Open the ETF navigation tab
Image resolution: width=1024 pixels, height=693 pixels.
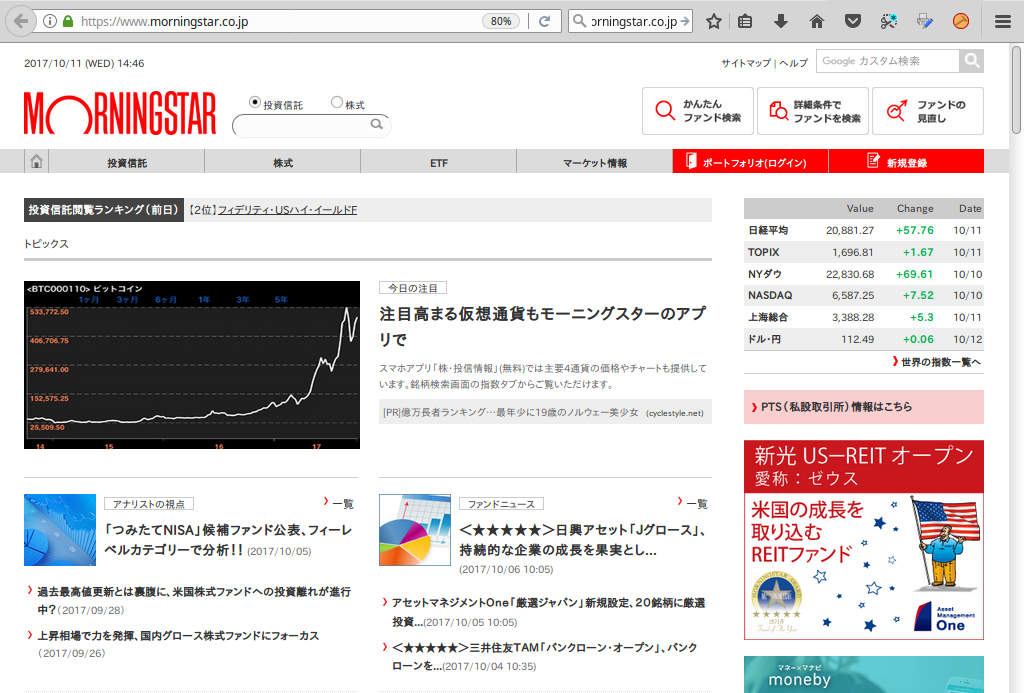439,162
